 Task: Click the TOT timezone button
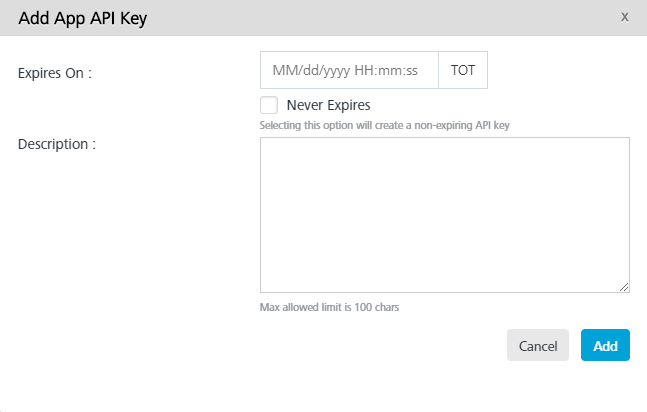(463, 70)
